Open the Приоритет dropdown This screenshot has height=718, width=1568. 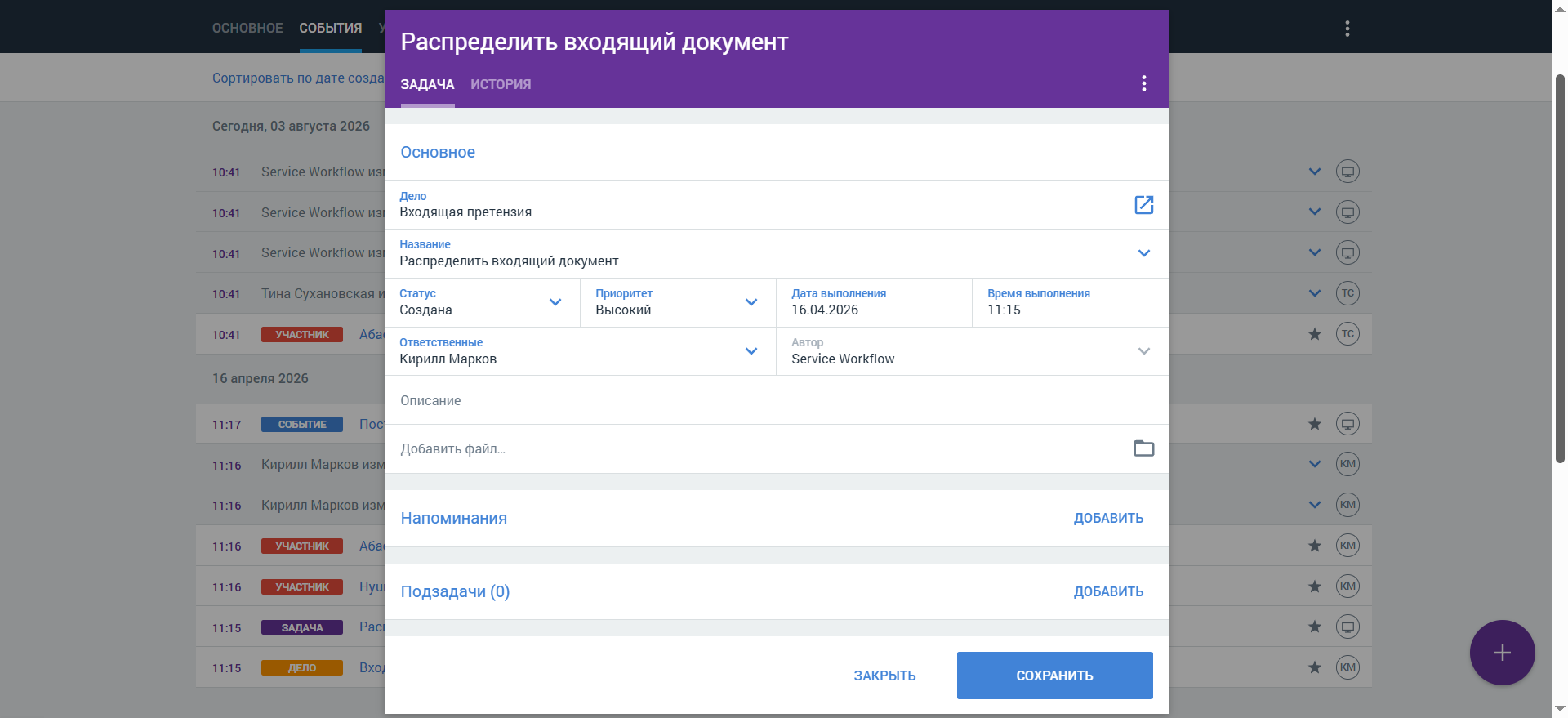(x=751, y=302)
